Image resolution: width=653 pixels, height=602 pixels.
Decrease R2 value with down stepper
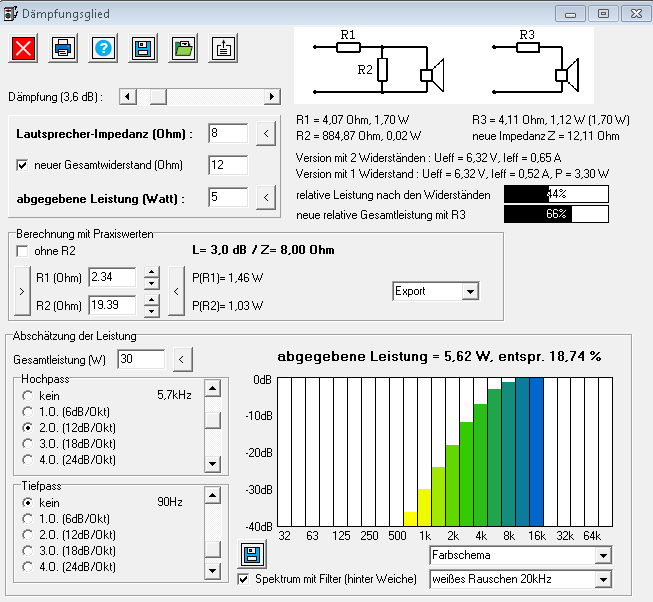pos(152,311)
